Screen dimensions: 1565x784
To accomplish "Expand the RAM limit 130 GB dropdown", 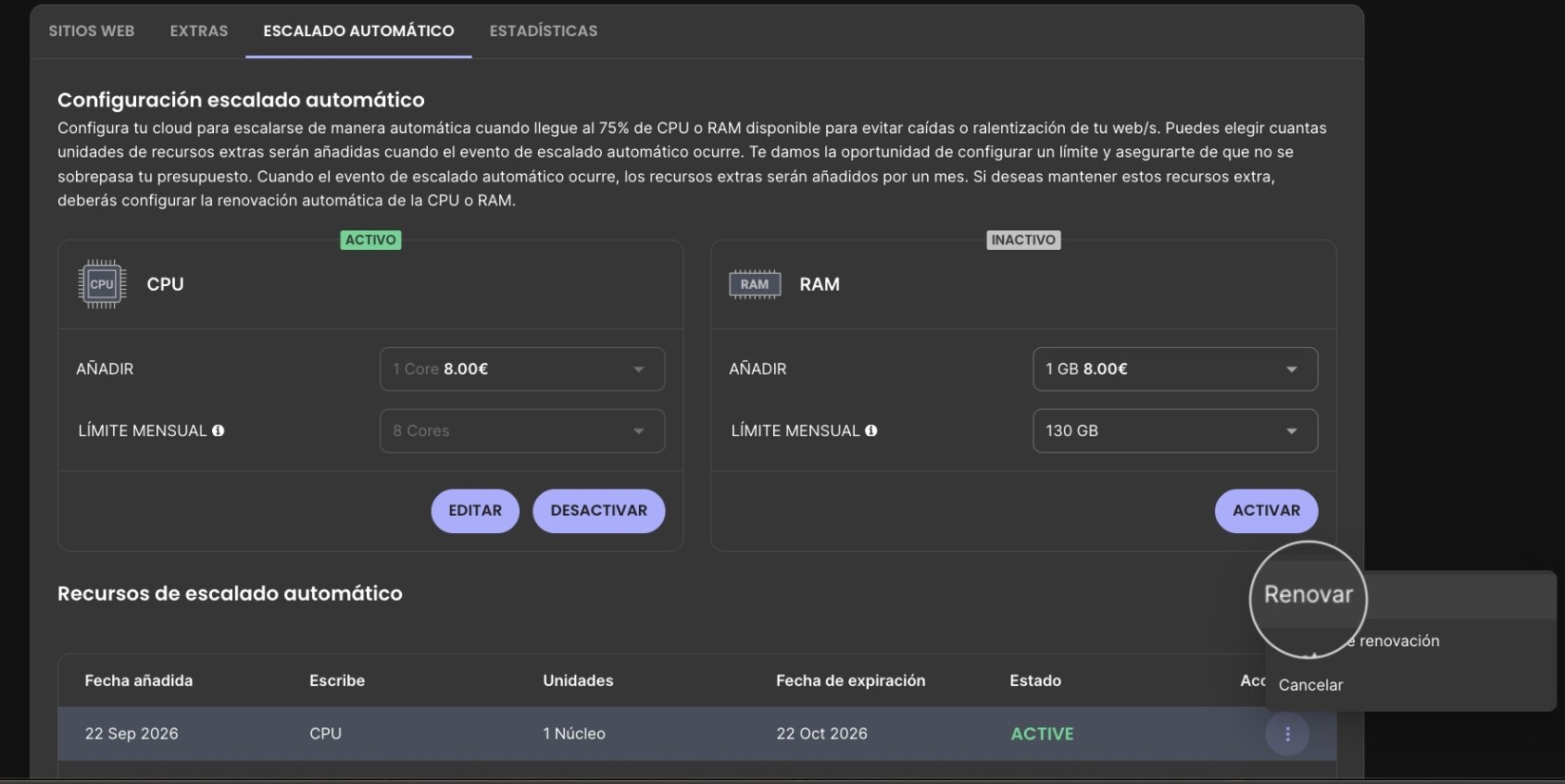I will [x=1175, y=430].
